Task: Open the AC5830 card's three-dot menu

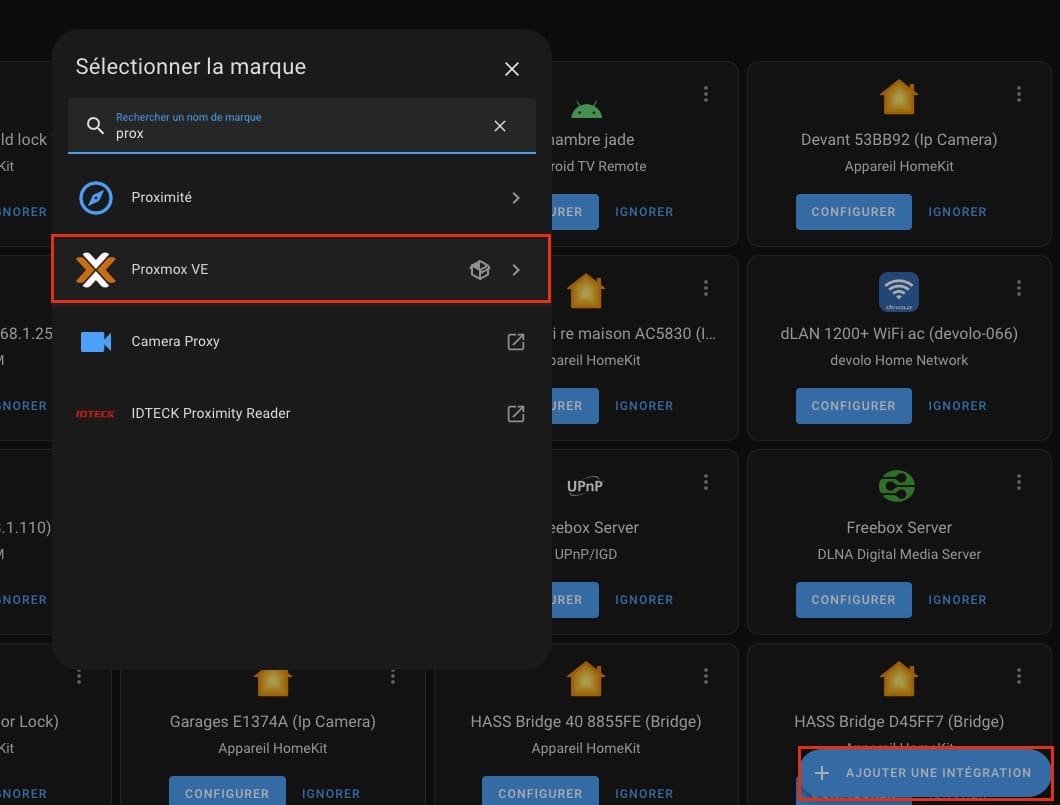Action: pos(706,288)
